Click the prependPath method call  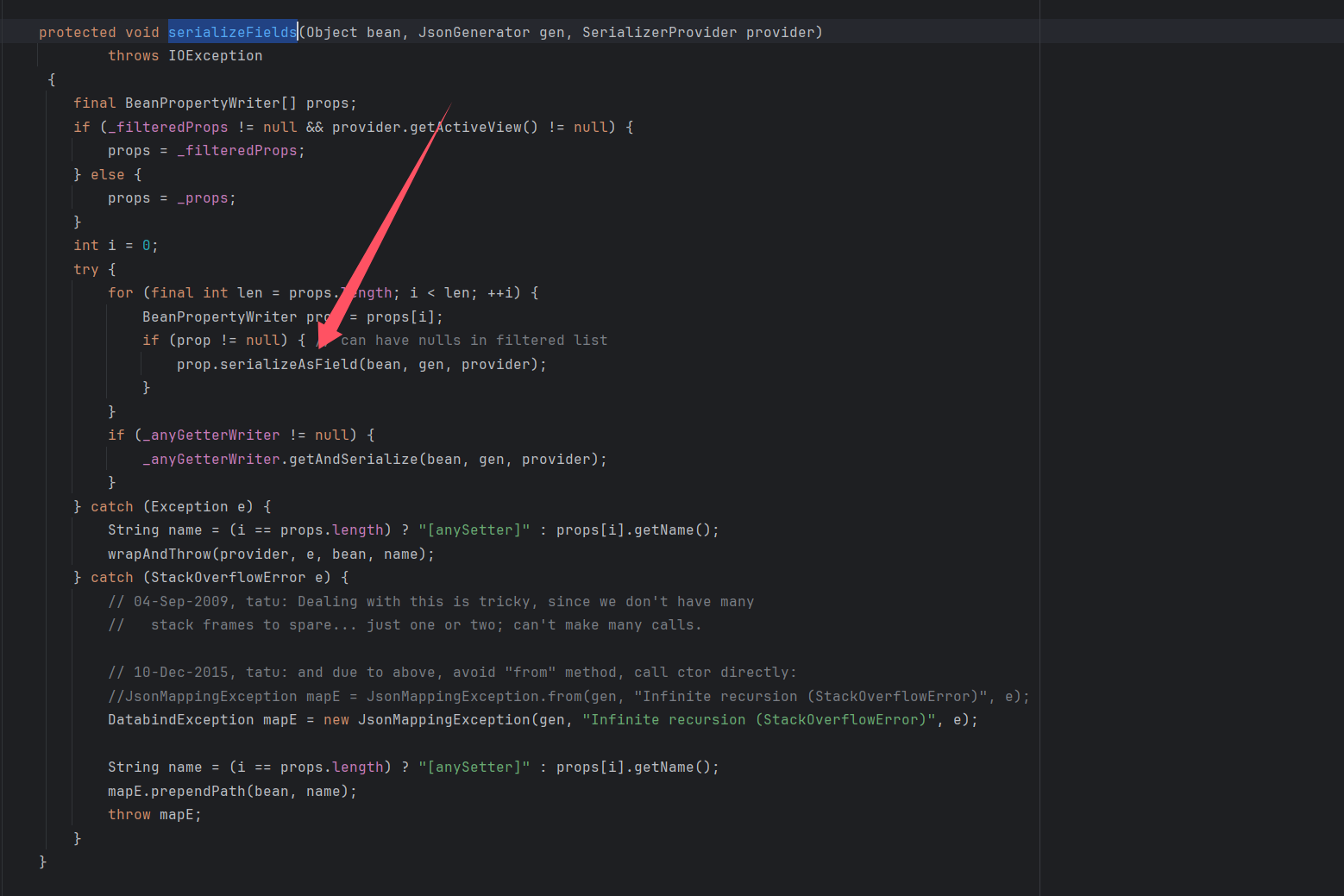pos(198,791)
